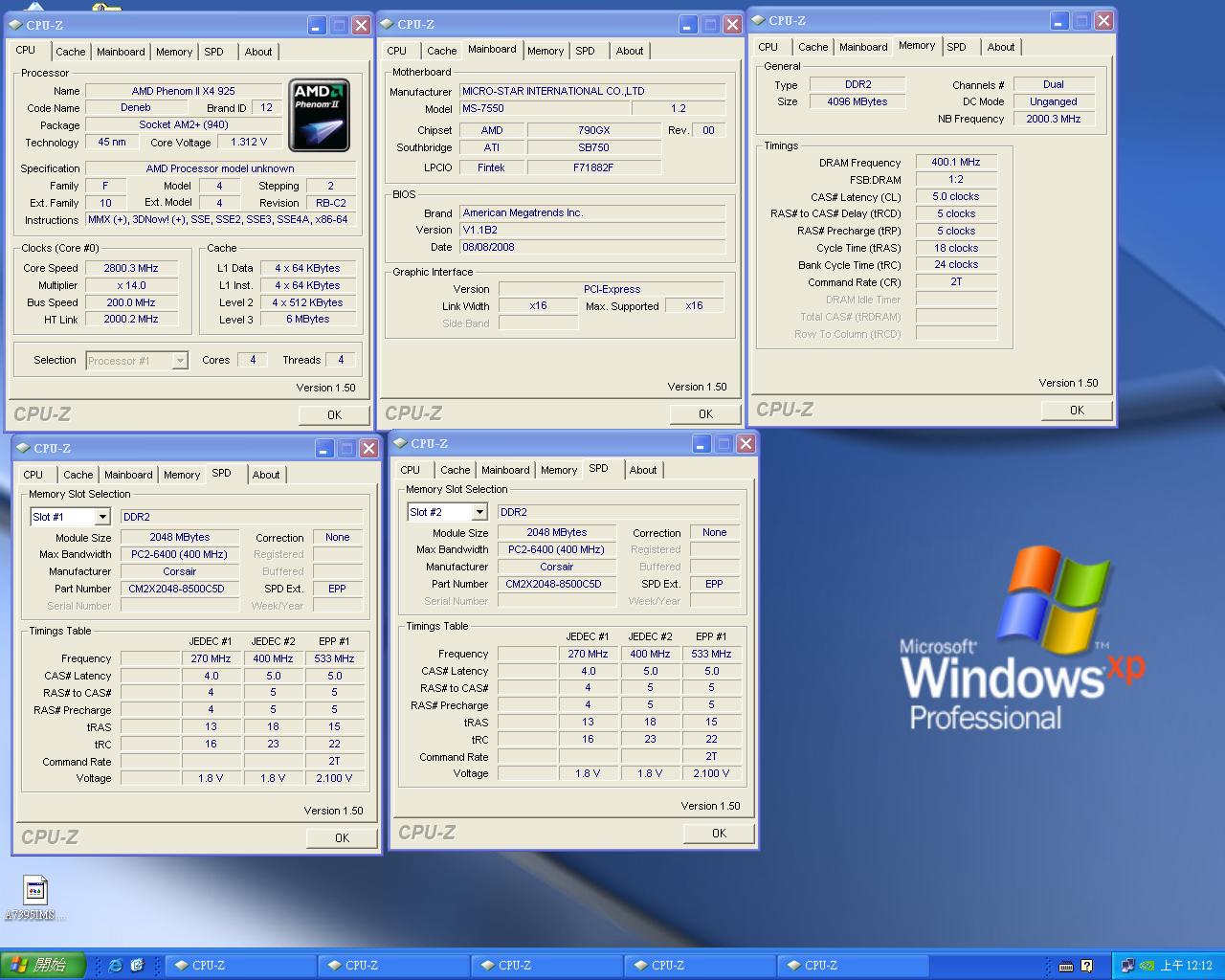Click OK in the memory Timings window
Image resolution: width=1225 pixels, height=980 pixels.
(1077, 410)
